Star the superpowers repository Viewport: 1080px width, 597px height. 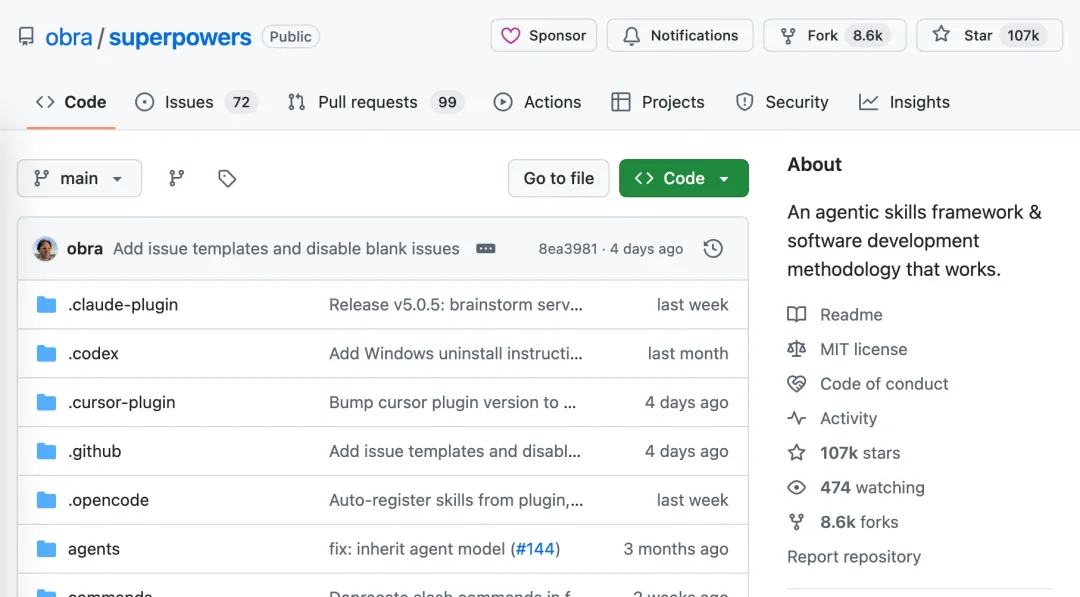pyautogui.click(x=977, y=36)
